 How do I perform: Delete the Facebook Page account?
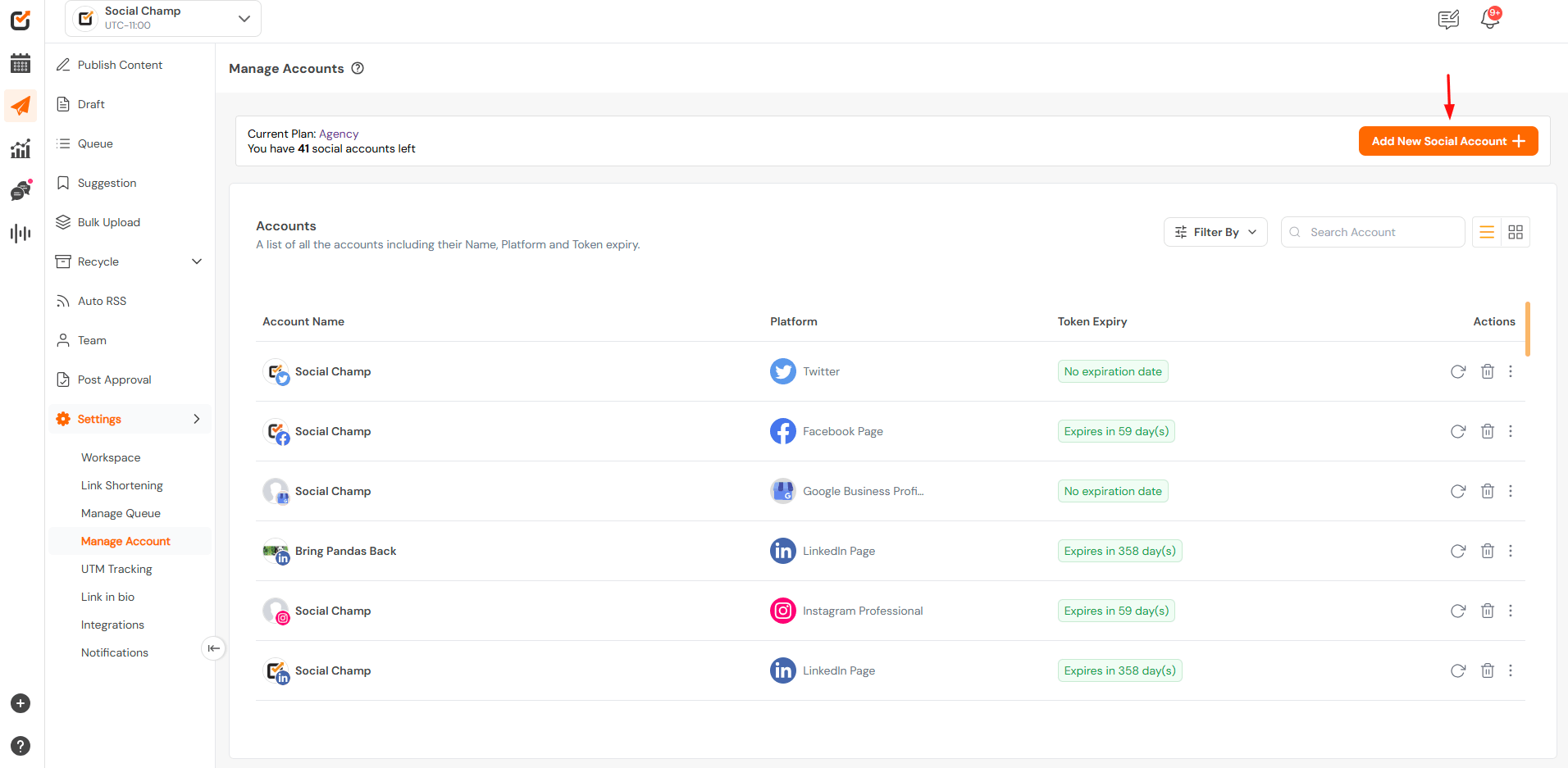(1488, 431)
